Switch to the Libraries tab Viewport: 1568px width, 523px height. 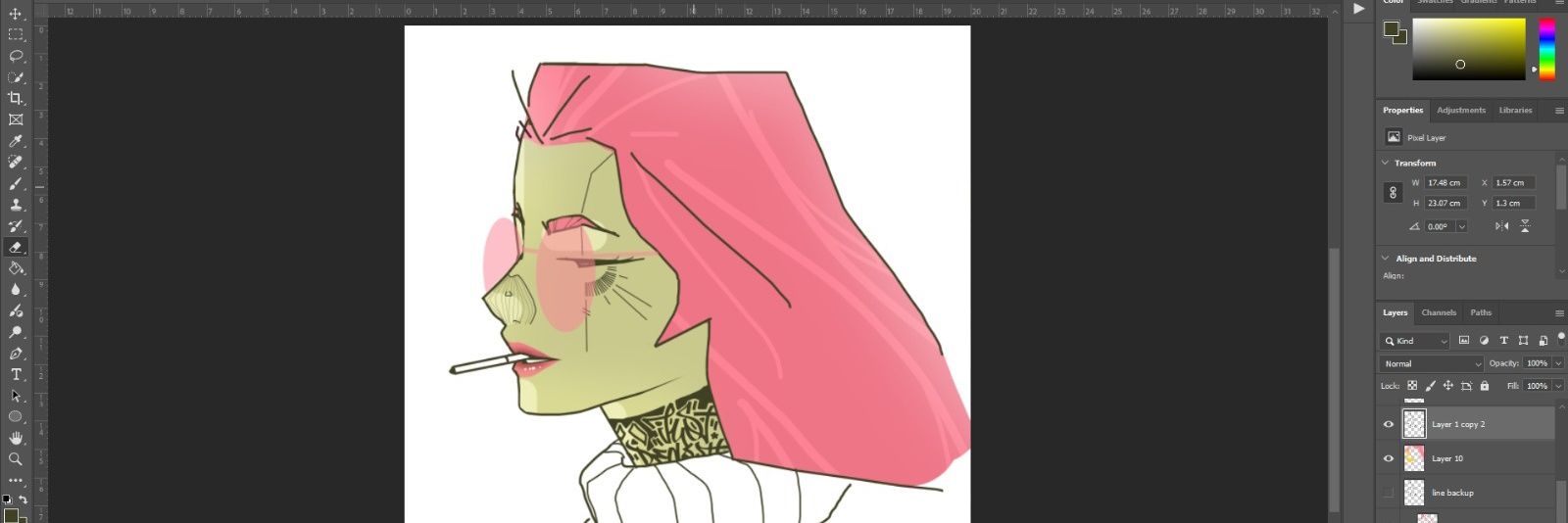(1515, 110)
